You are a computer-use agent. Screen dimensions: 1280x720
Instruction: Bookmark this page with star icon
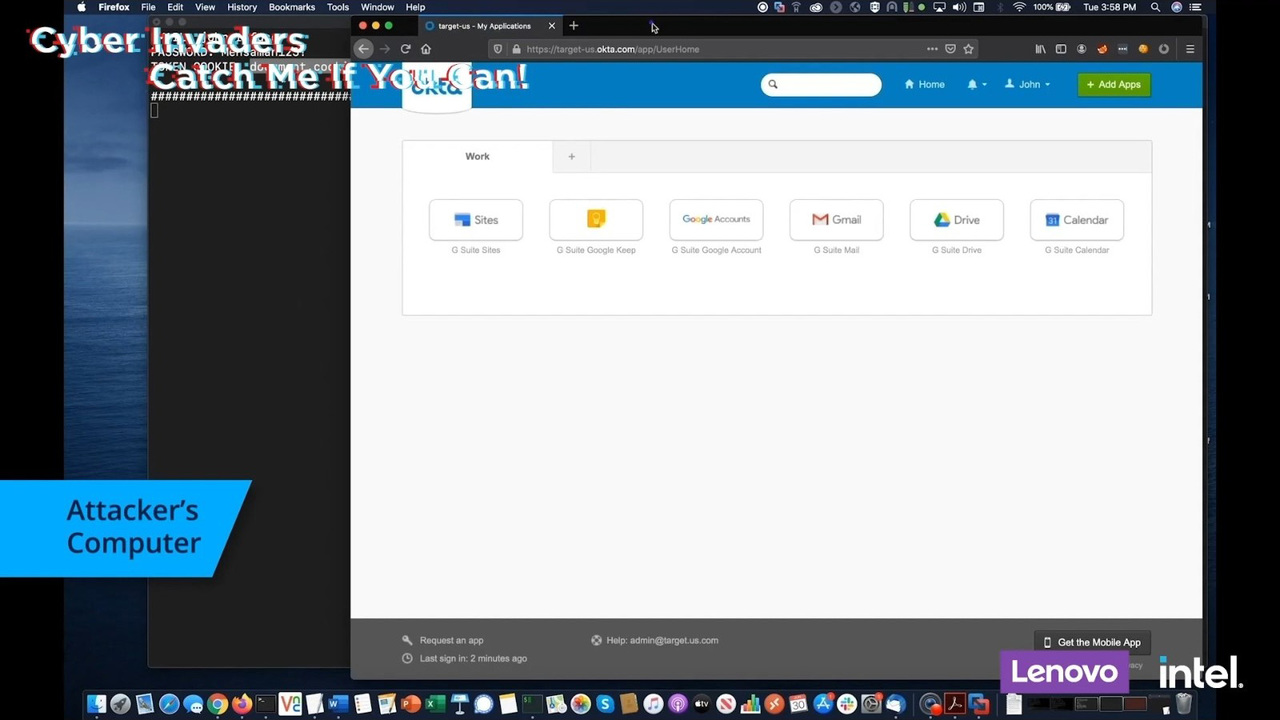point(968,49)
